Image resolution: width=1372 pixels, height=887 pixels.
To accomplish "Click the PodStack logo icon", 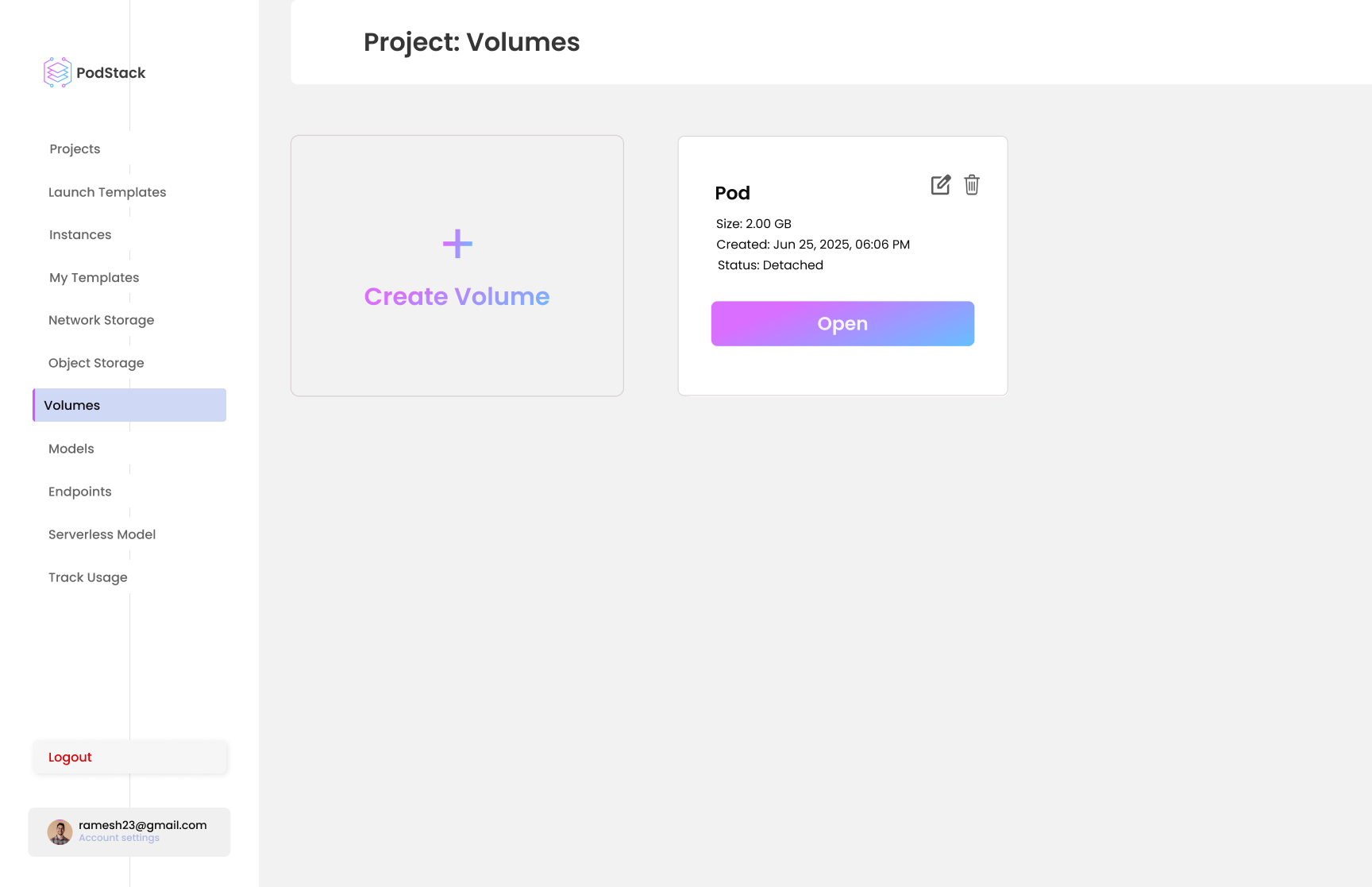I will [57, 72].
